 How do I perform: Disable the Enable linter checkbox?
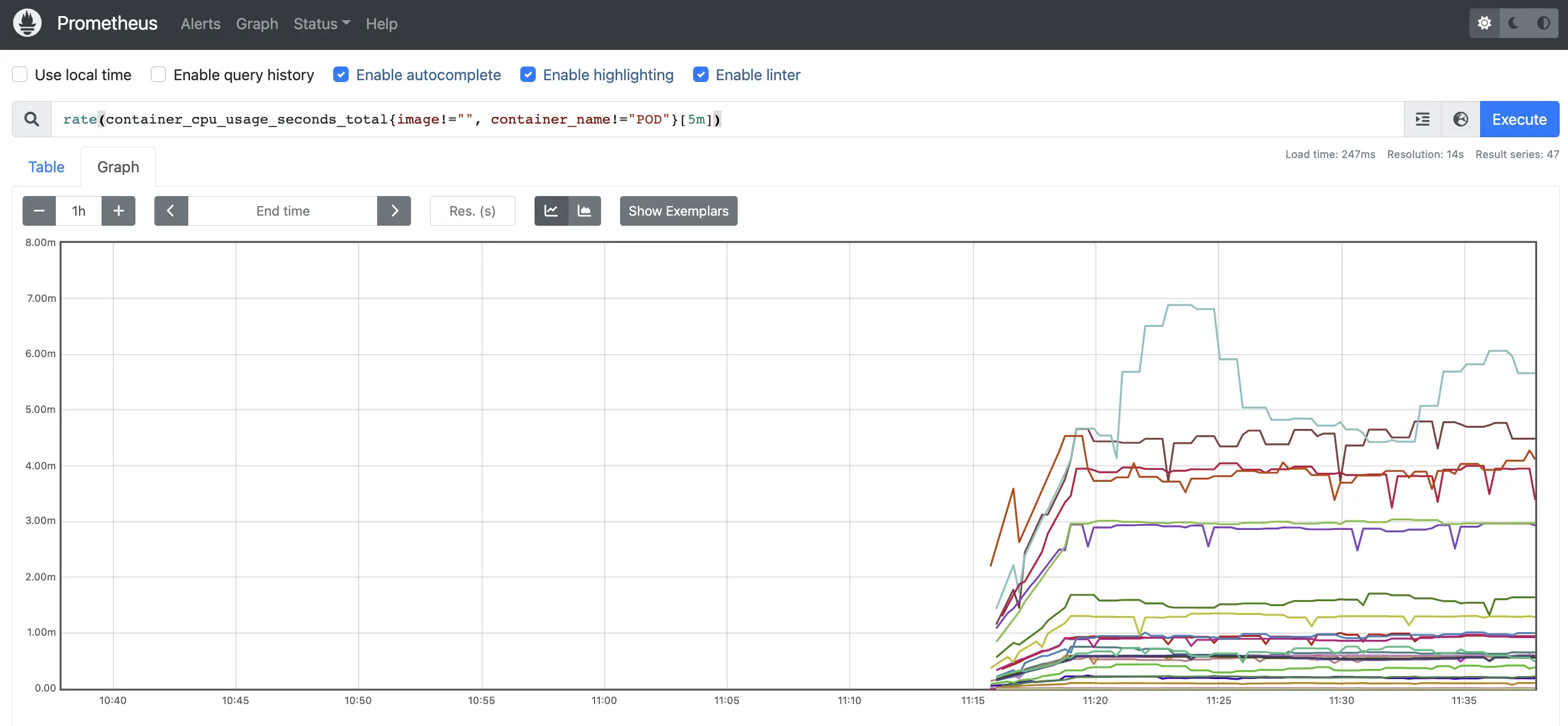tap(701, 75)
